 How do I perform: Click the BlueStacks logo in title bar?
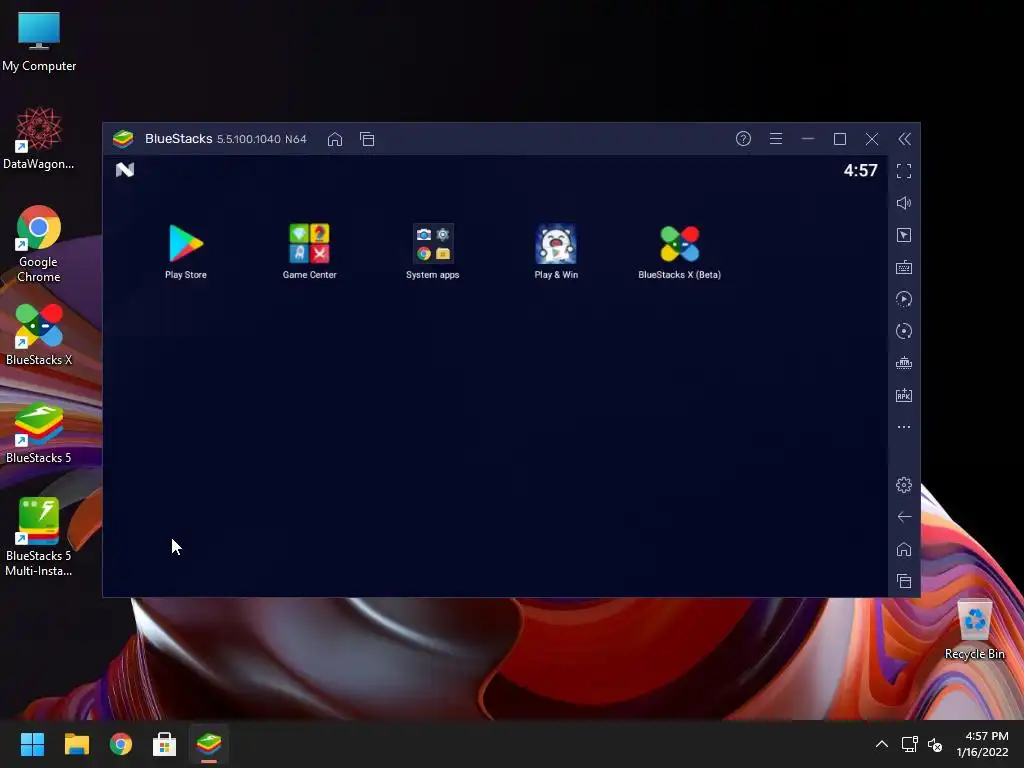[123, 138]
